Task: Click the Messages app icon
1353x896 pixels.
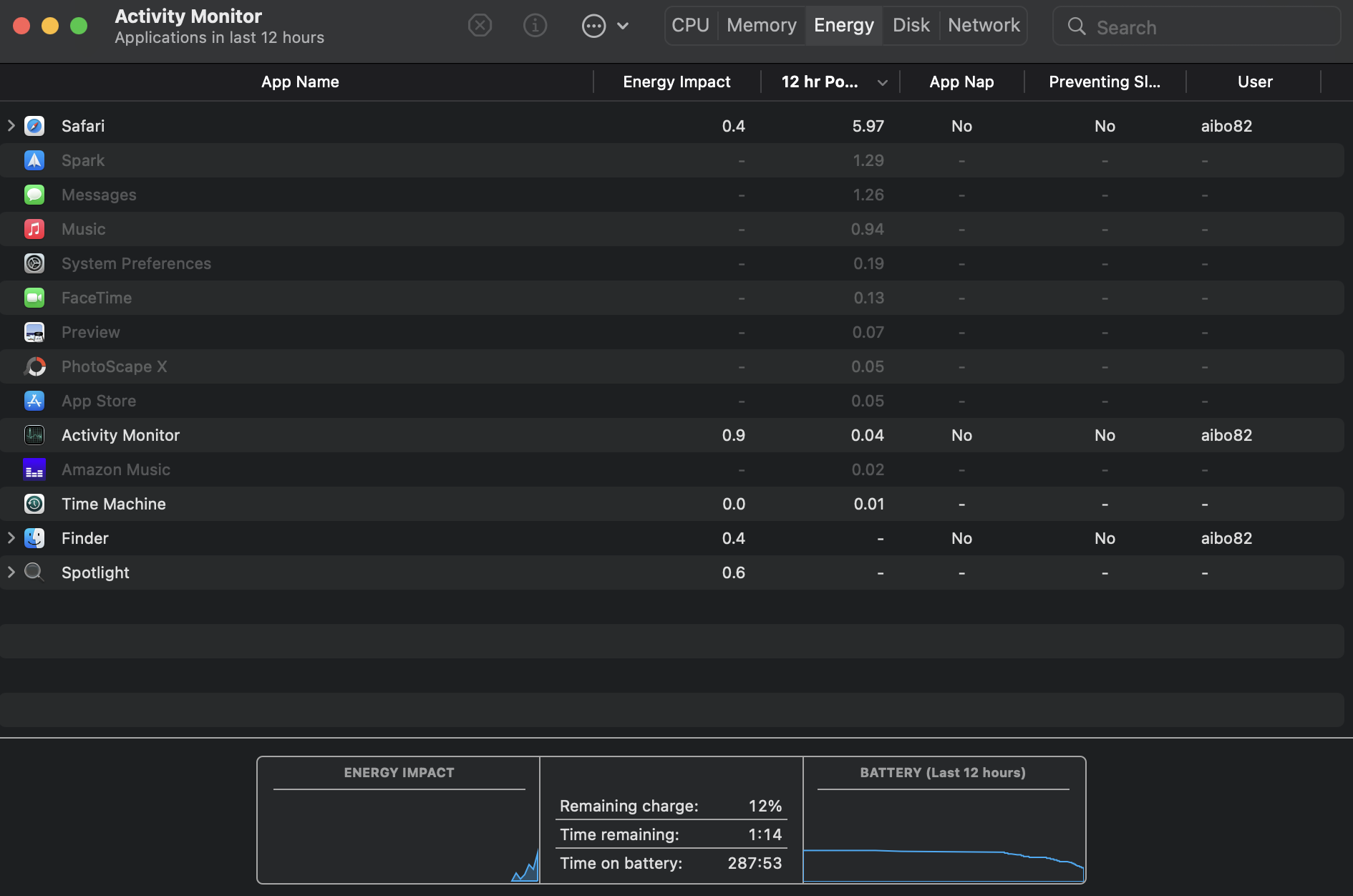Action: coord(34,195)
